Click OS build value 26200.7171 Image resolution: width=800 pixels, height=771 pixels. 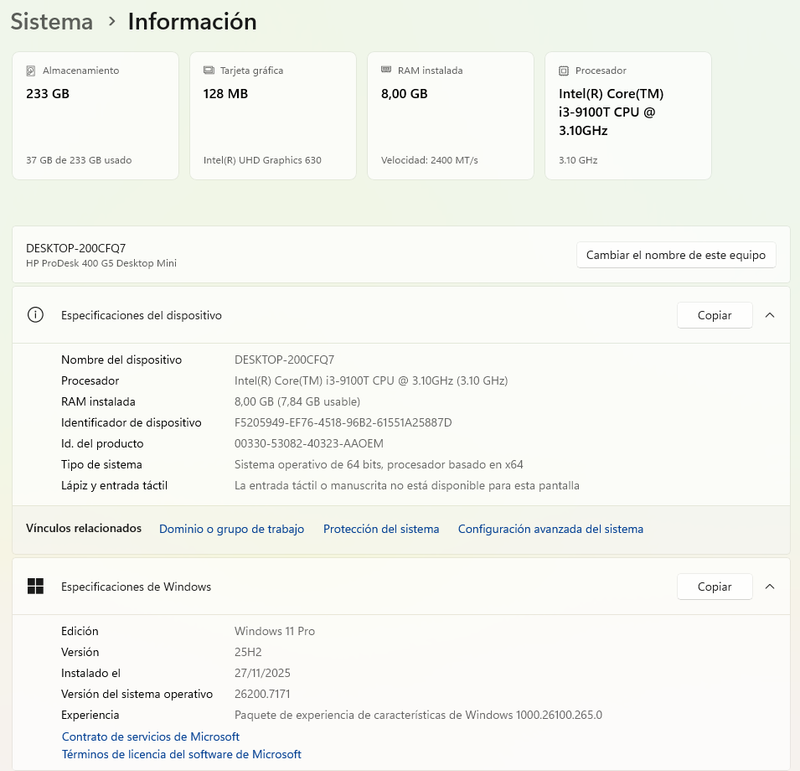point(262,694)
